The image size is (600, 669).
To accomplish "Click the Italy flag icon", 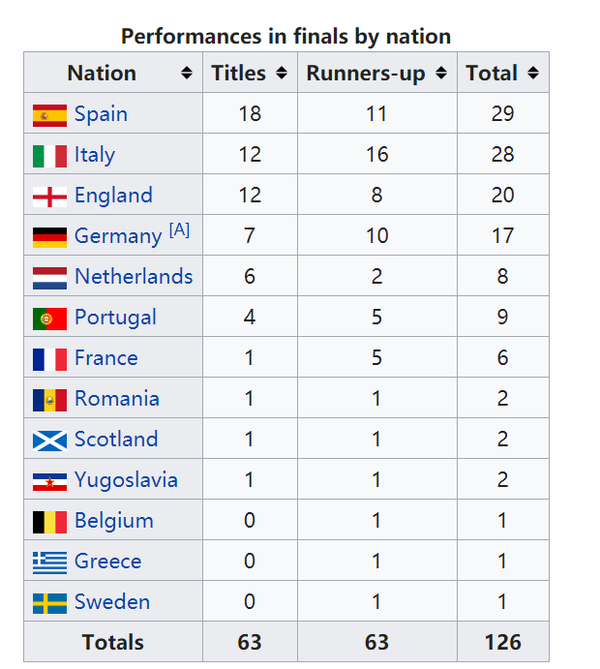I will pos(50,156).
